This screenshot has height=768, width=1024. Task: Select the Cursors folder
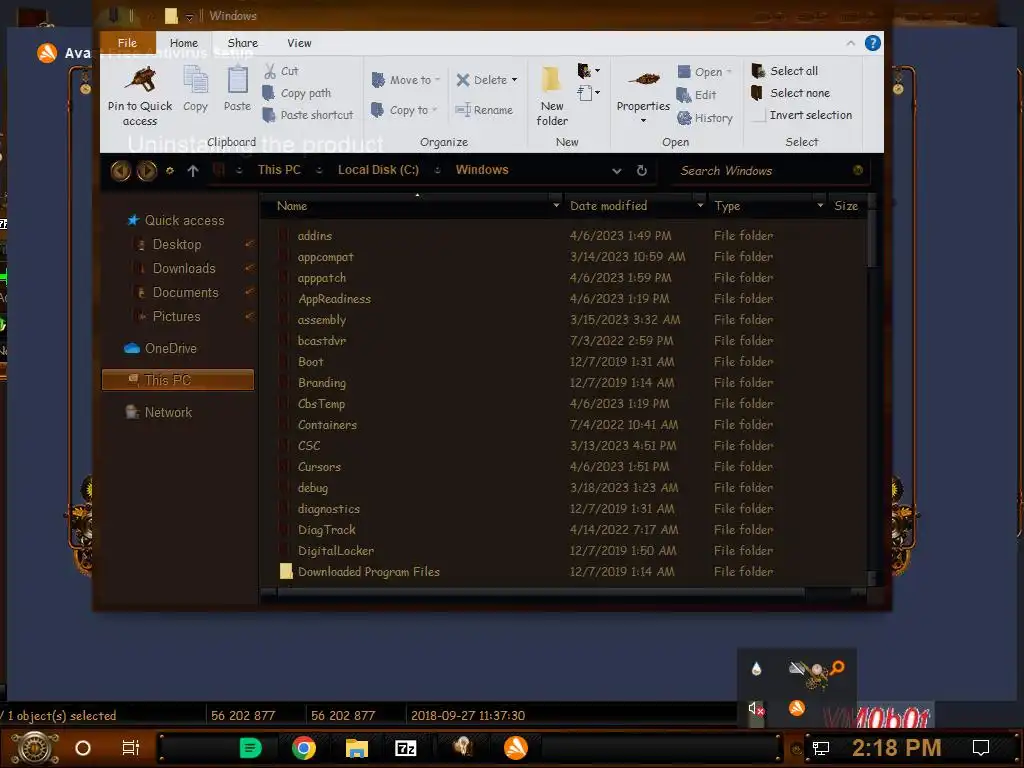pyautogui.click(x=319, y=467)
